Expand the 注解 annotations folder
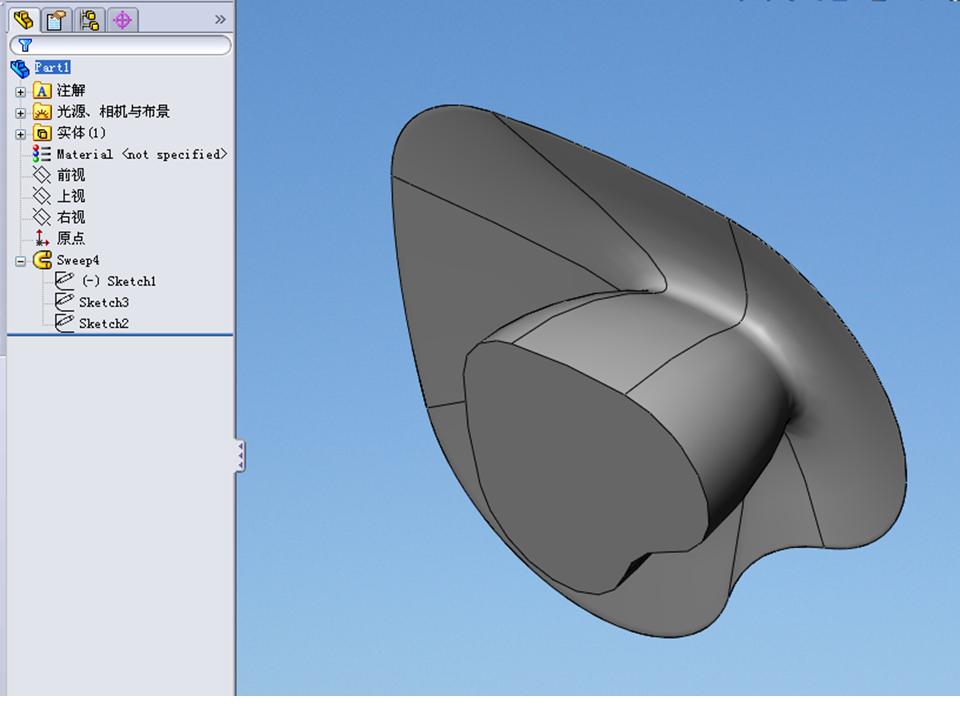 (20, 92)
